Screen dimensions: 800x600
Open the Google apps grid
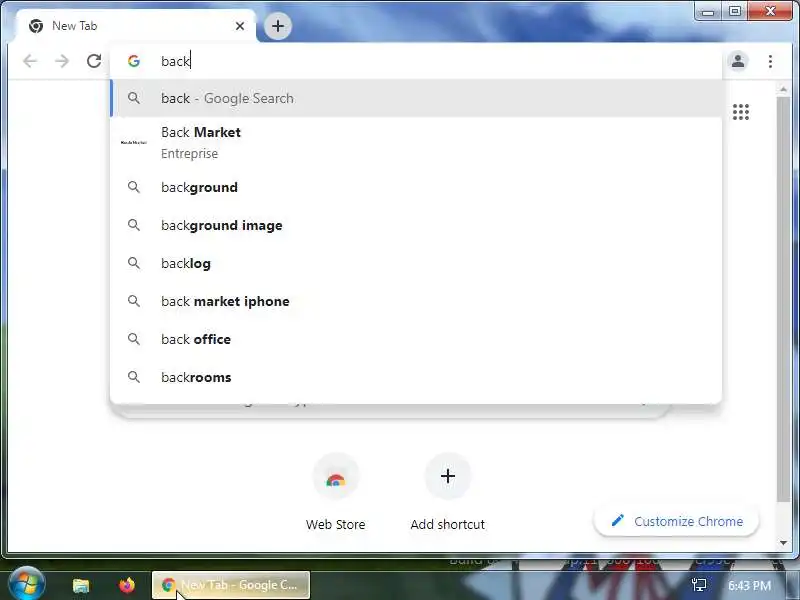pos(741,112)
